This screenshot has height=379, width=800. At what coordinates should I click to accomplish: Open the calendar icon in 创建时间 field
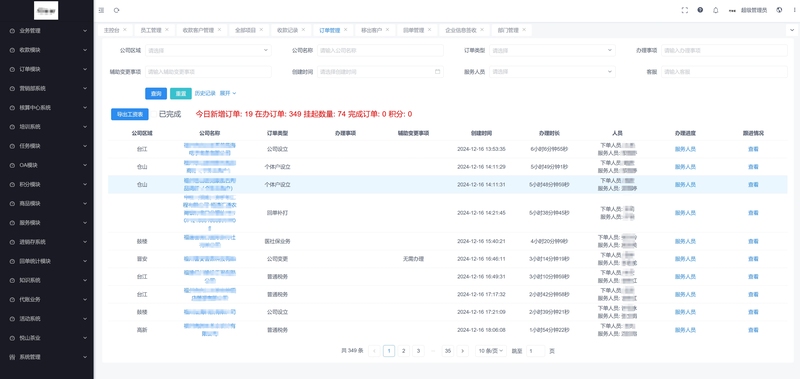[437, 71]
